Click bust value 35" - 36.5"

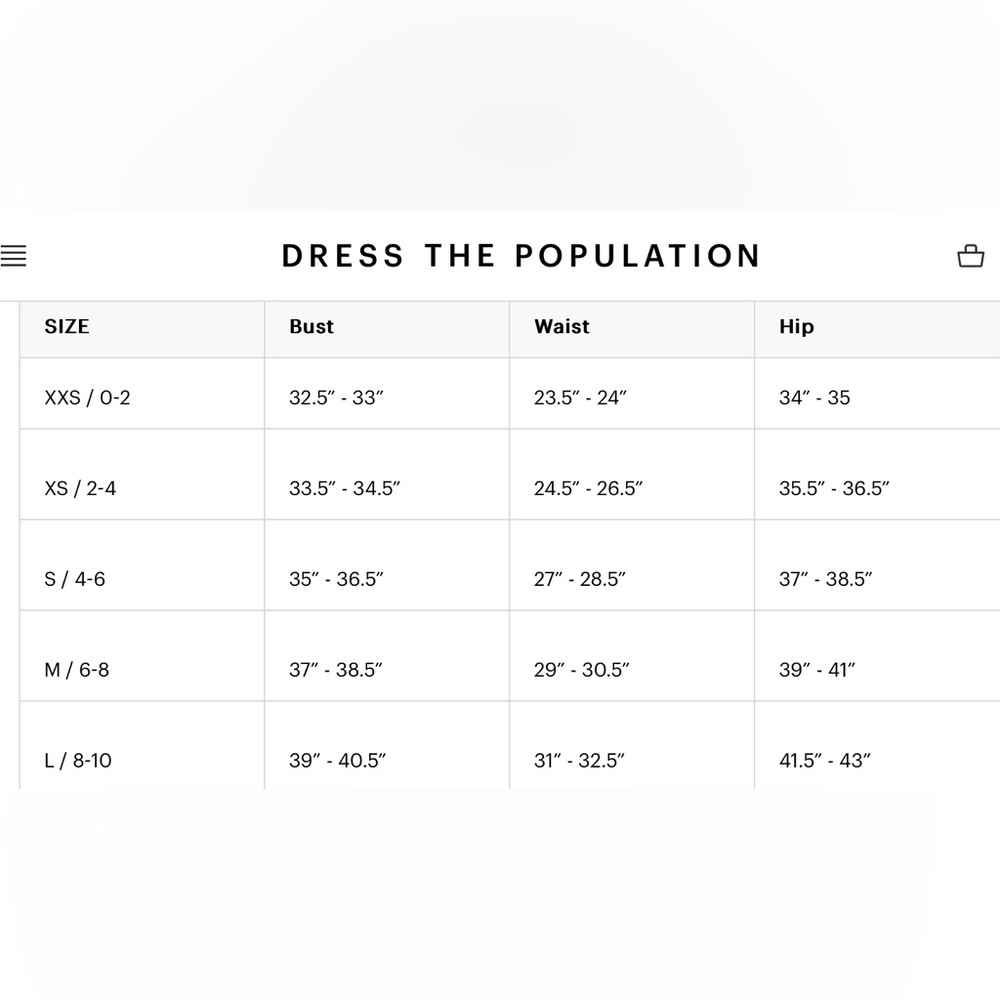click(x=336, y=579)
